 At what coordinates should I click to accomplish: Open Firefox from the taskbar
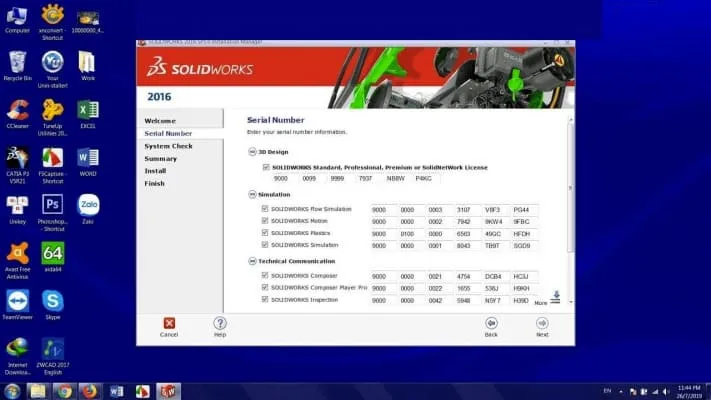tap(90, 391)
